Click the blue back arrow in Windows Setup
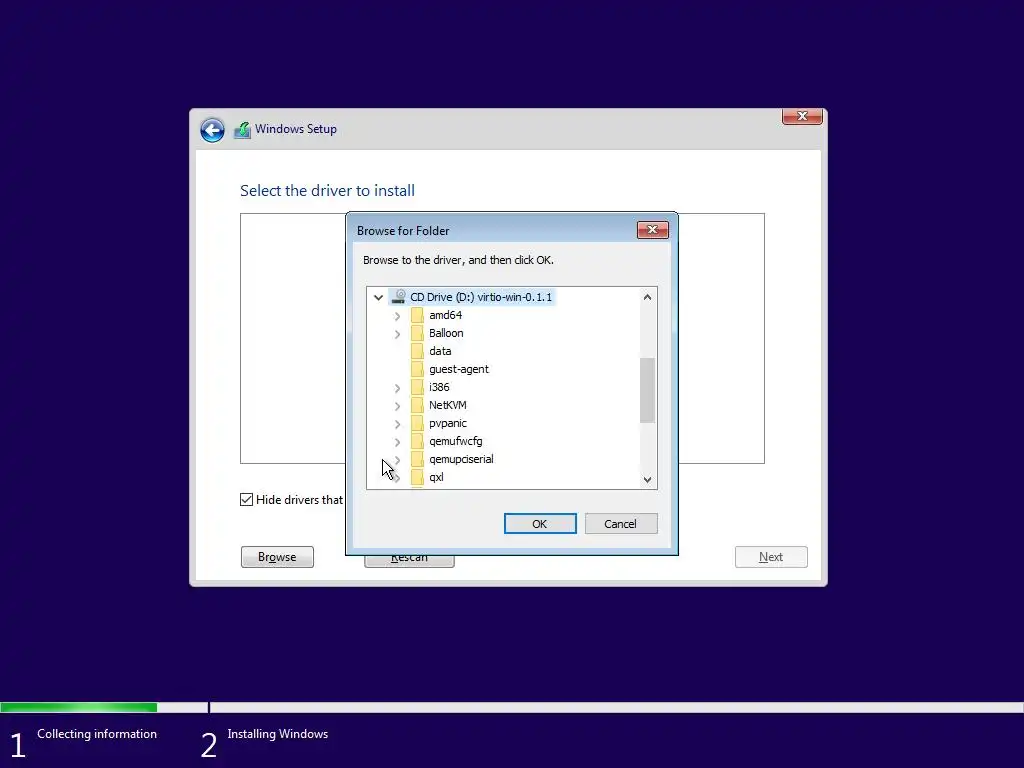The image size is (1024, 768). (x=212, y=130)
